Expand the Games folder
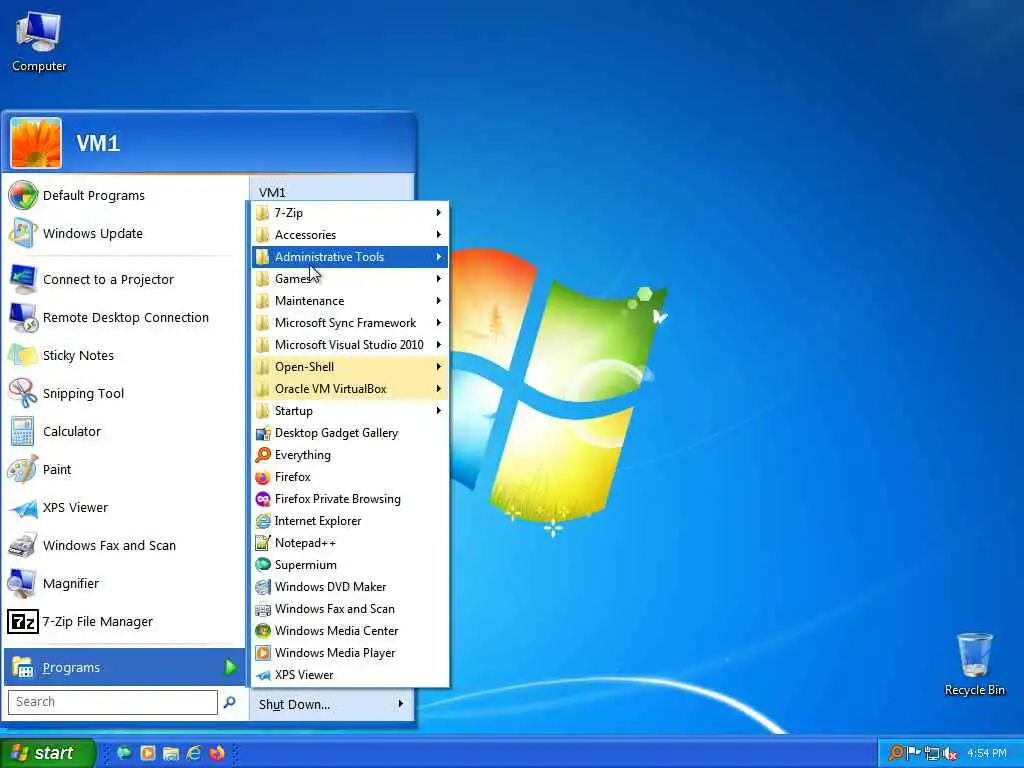 click(350, 279)
